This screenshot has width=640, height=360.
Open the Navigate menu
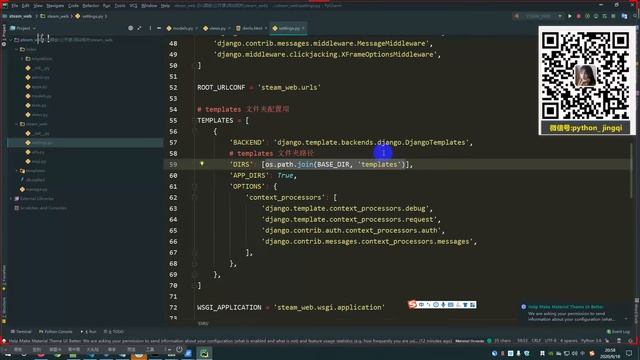coord(55,6)
